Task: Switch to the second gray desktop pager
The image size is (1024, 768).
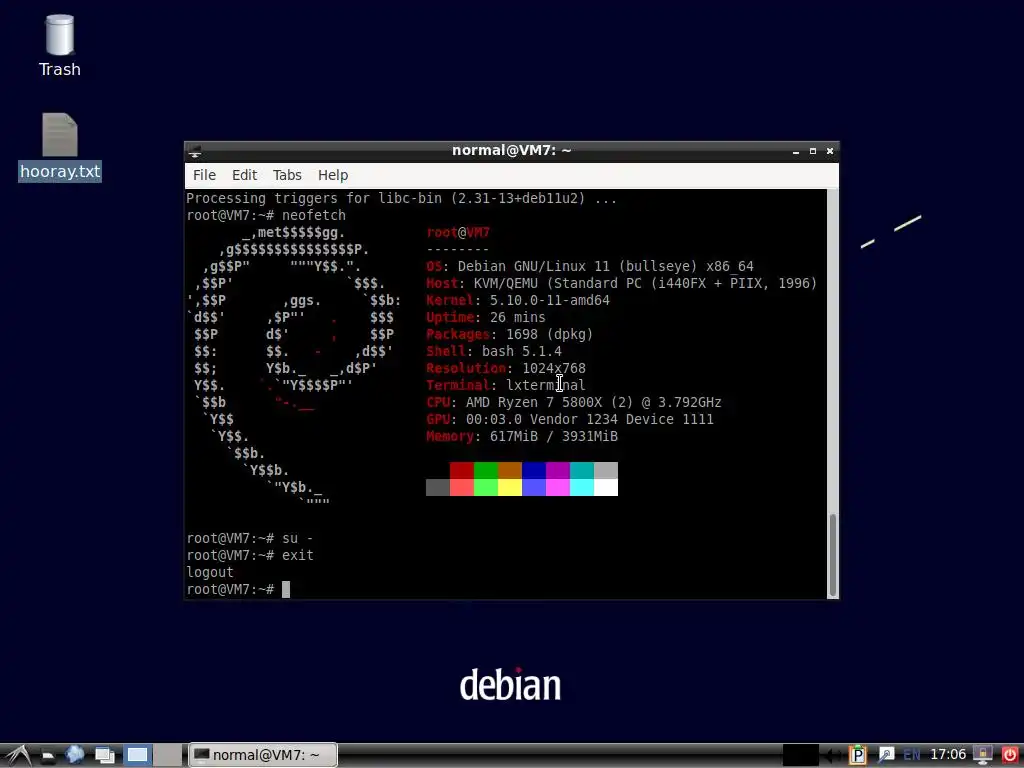Action: coord(167,755)
